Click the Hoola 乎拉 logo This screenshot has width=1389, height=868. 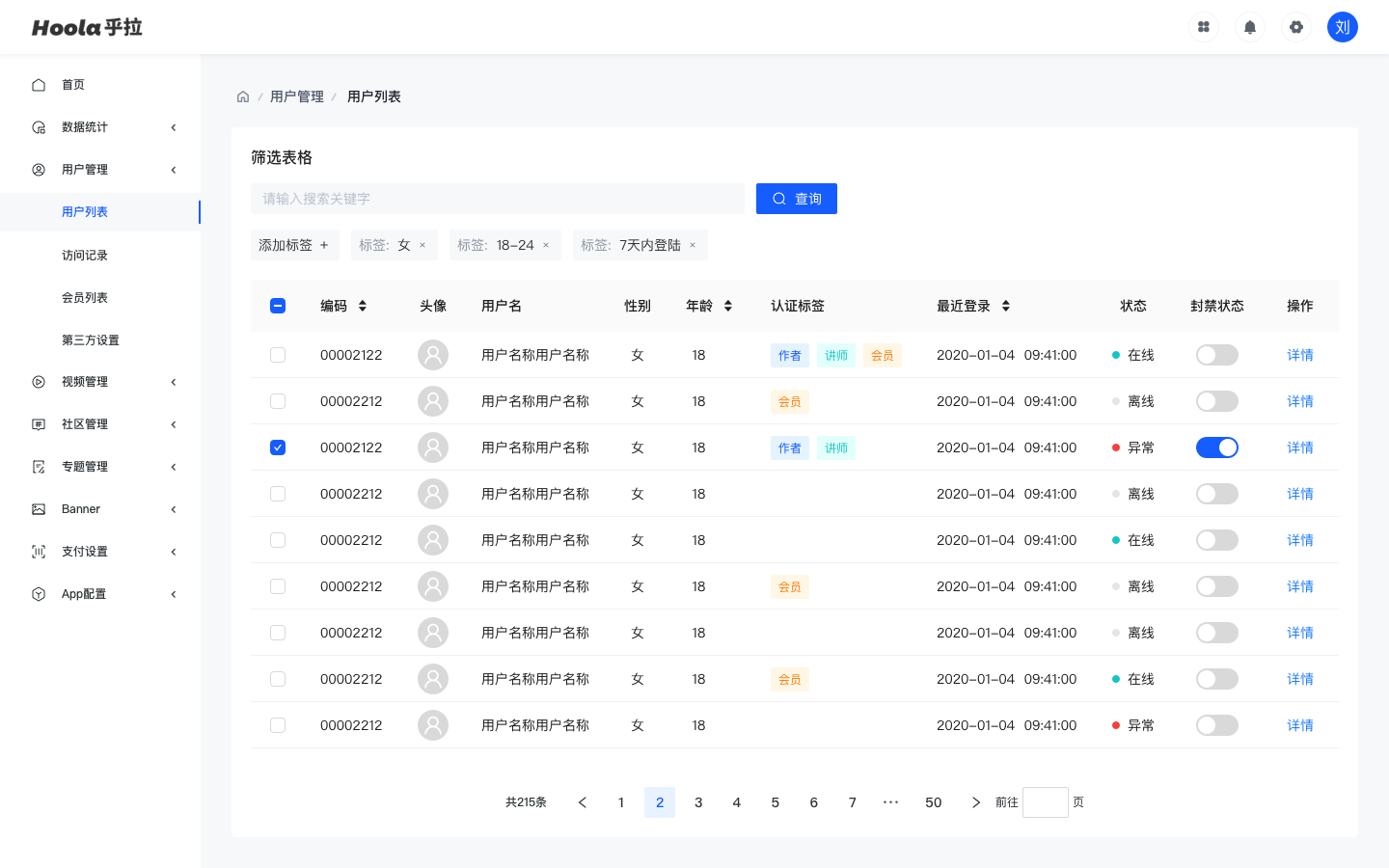(87, 27)
